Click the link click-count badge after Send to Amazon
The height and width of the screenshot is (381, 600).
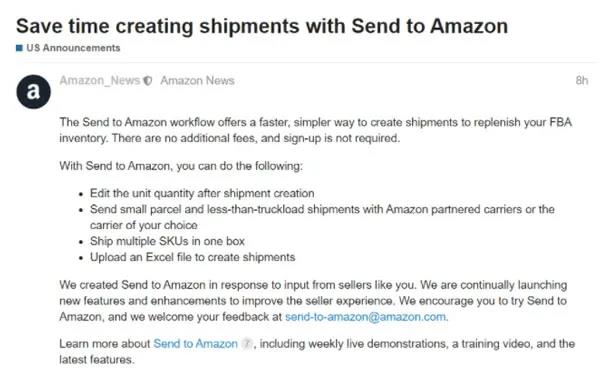(x=247, y=344)
